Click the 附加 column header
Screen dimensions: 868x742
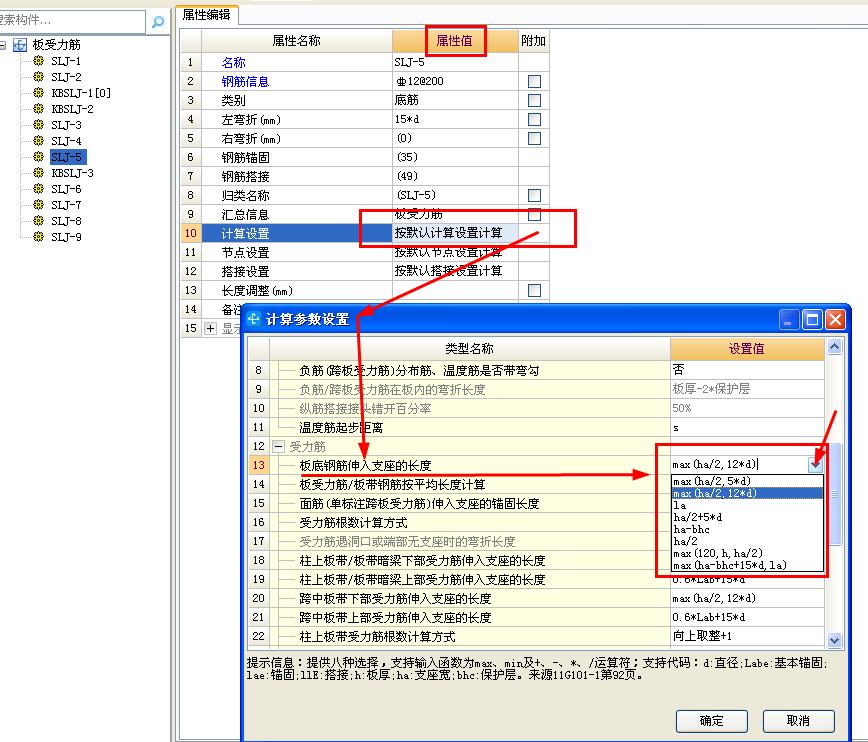click(x=534, y=40)
